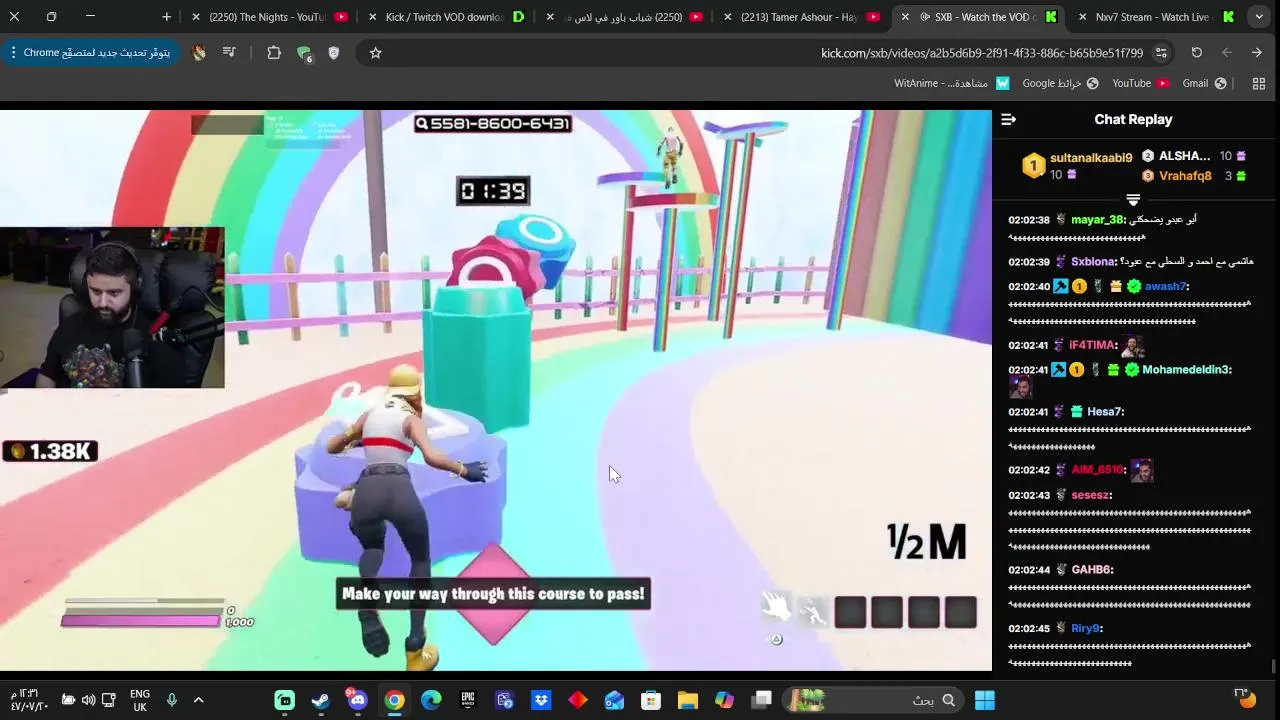1280x720 pixels.
Task: Click username Riry9 in chat
Action: point(1085,629)
